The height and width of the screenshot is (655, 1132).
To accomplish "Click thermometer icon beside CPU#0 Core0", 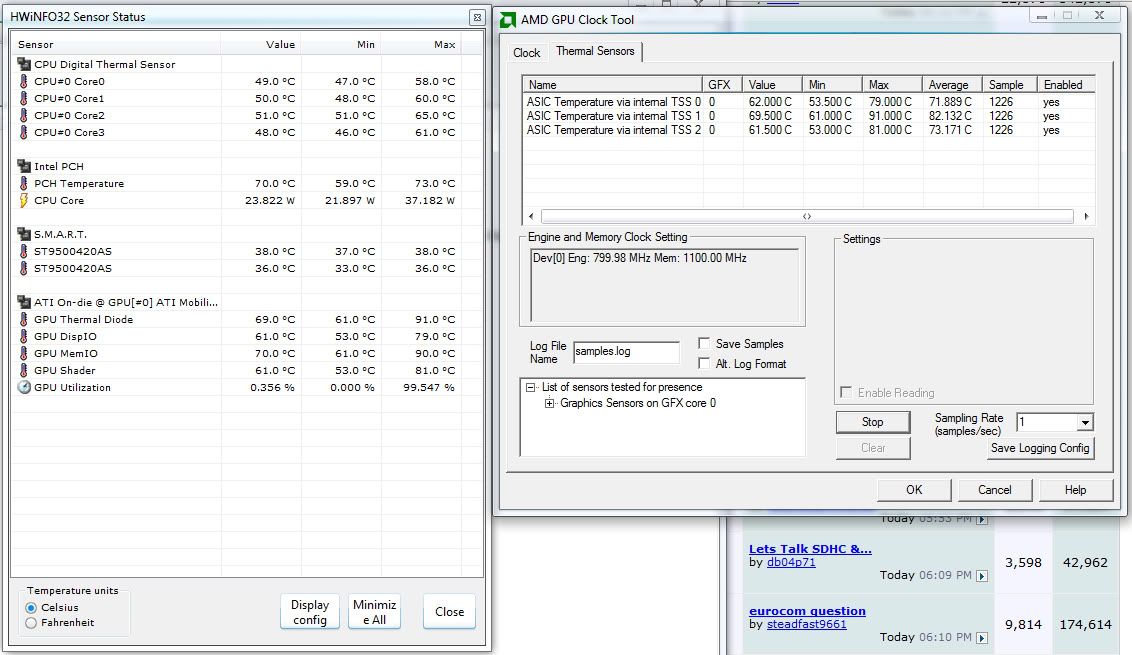I will (24, 82).
